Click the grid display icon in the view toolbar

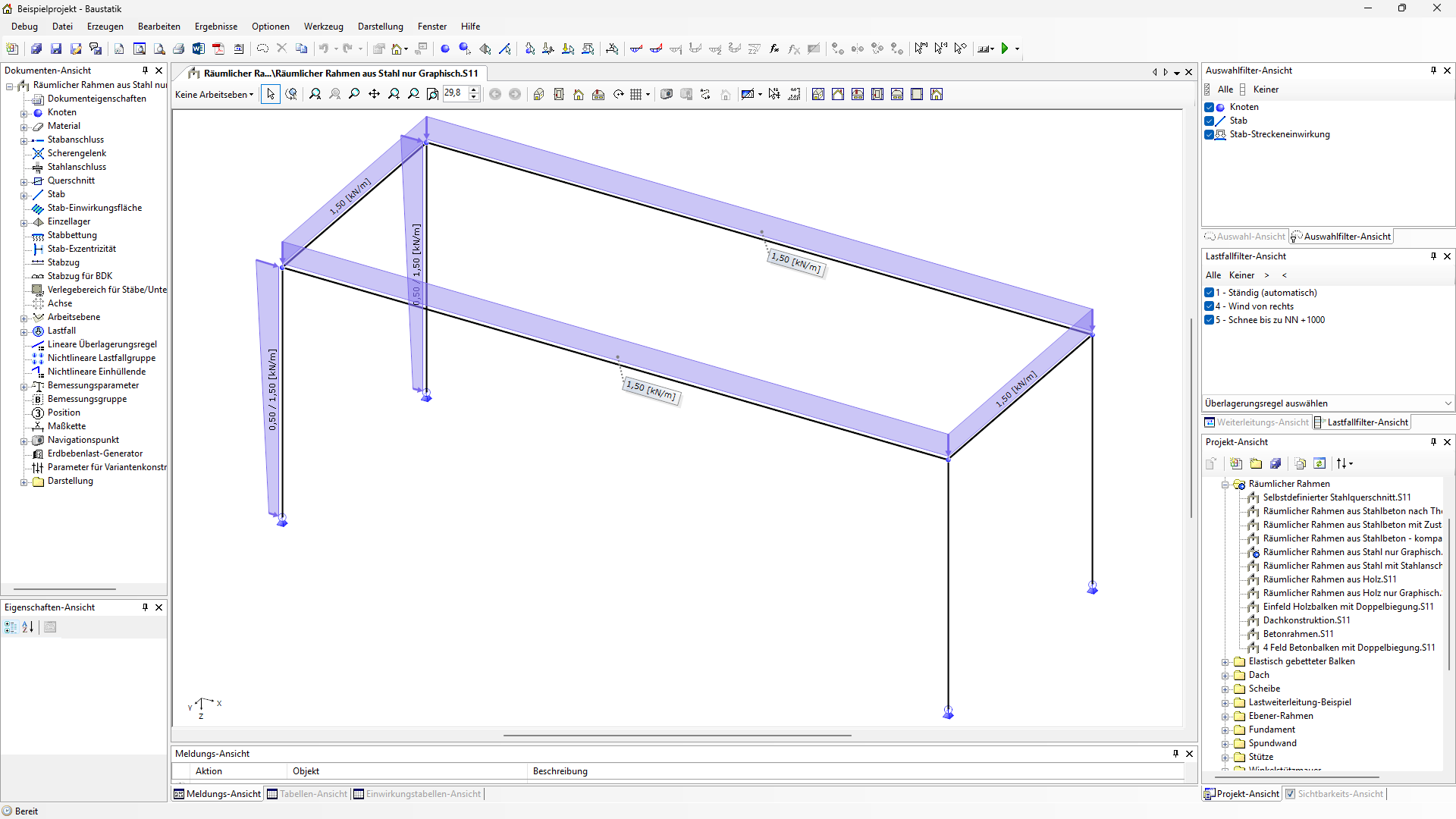click(636, 94)
